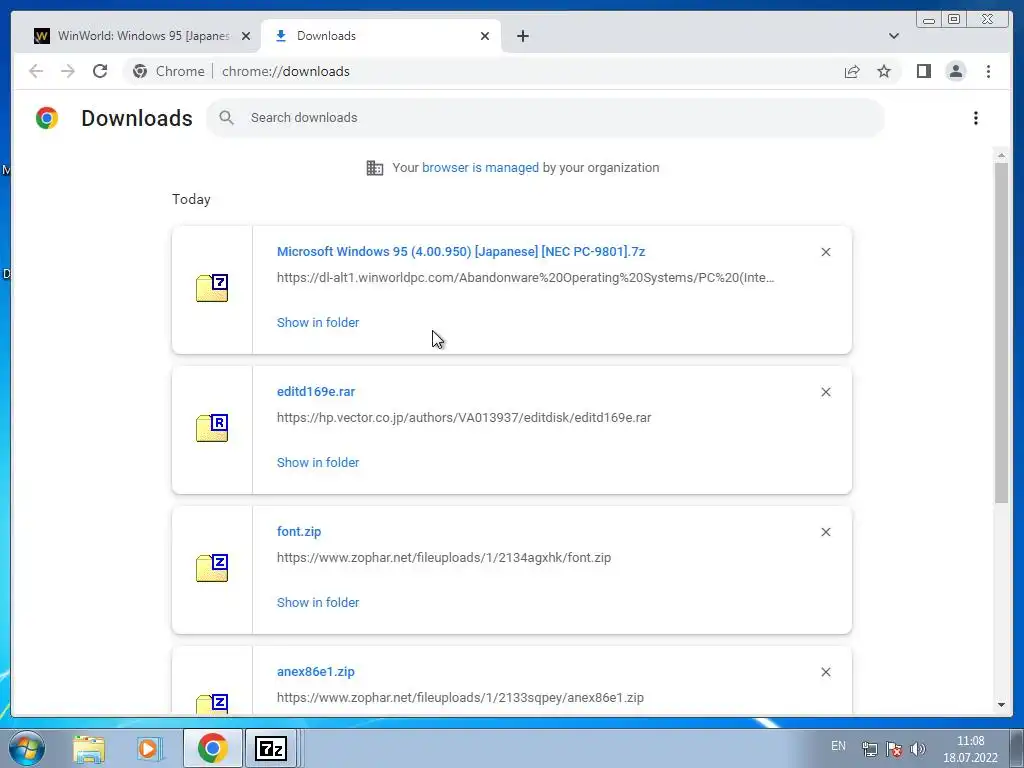Open Microsoft Windows 95 [Japanese] .7z file
Viewport: 1024px width, 768px height.
pos(461,251)
